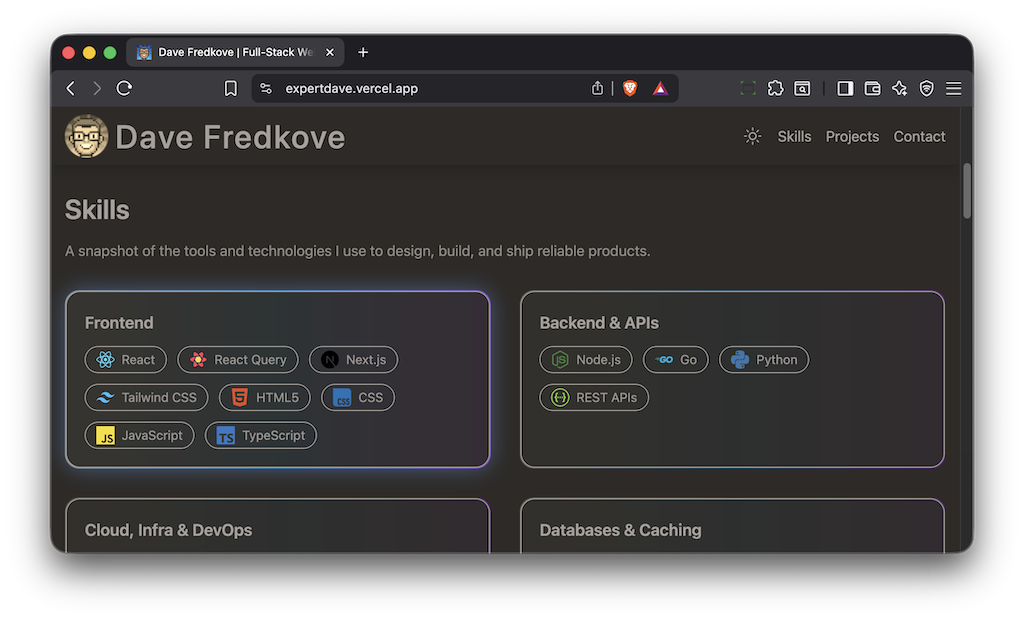
Task: Open Skills nav link
Action: point(794,137)
